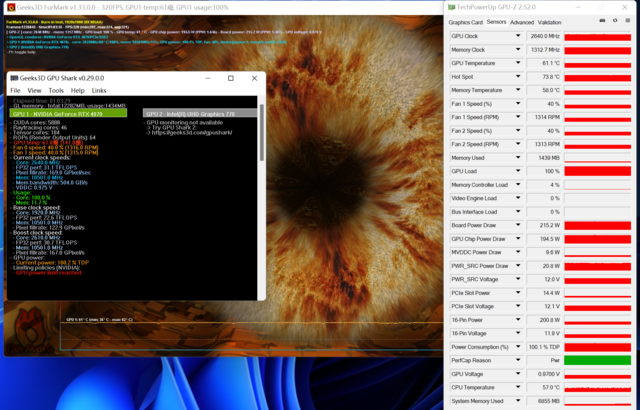This screenshot has width=640, height=410.
Task: Open the Board Power Draw dropdown
Action: (x=518, y=225)
